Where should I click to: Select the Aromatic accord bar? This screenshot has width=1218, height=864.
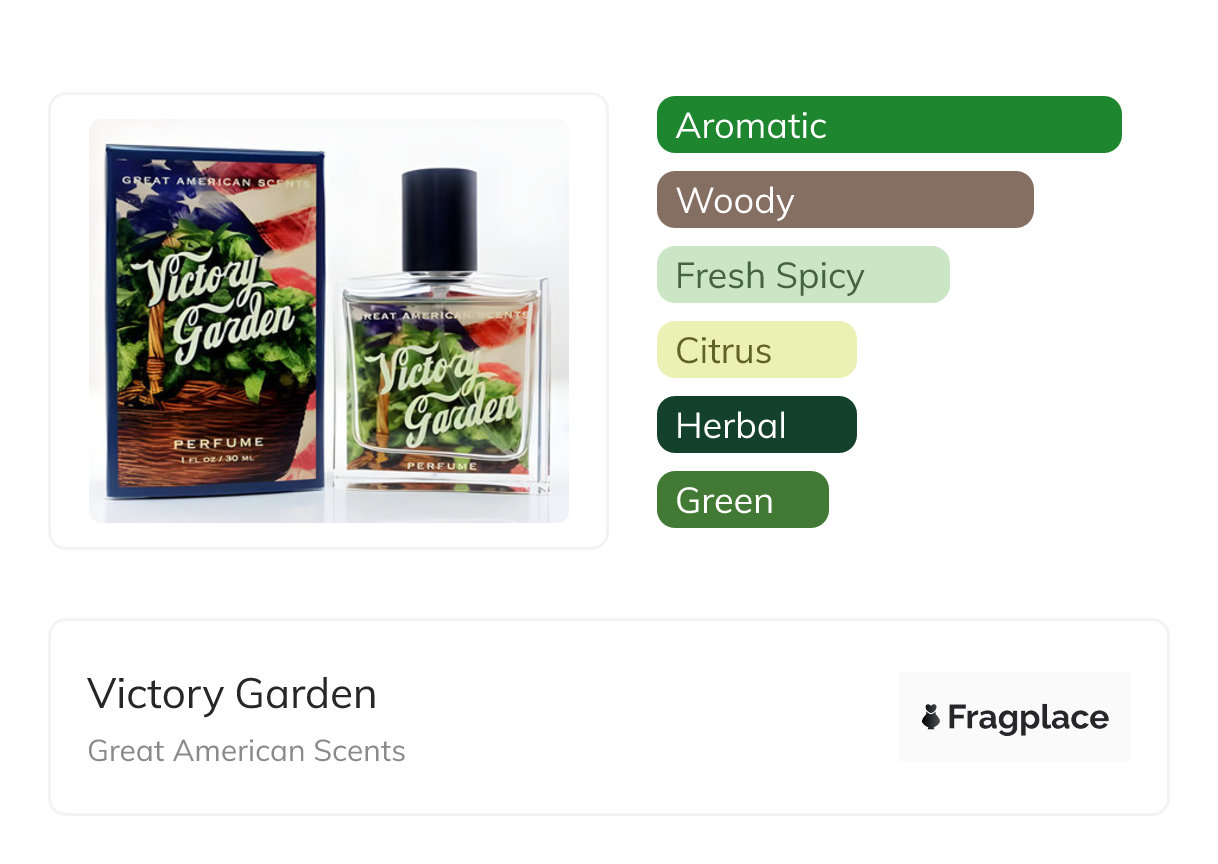(889, 125)
